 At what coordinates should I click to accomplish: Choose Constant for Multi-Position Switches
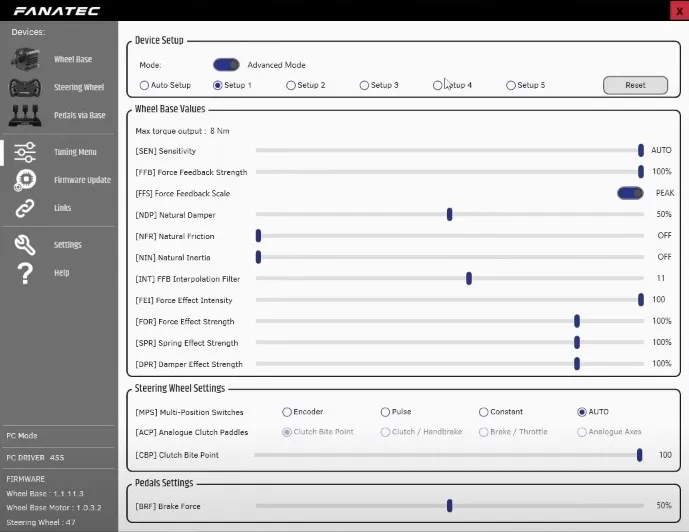click(x=483, y=412)
